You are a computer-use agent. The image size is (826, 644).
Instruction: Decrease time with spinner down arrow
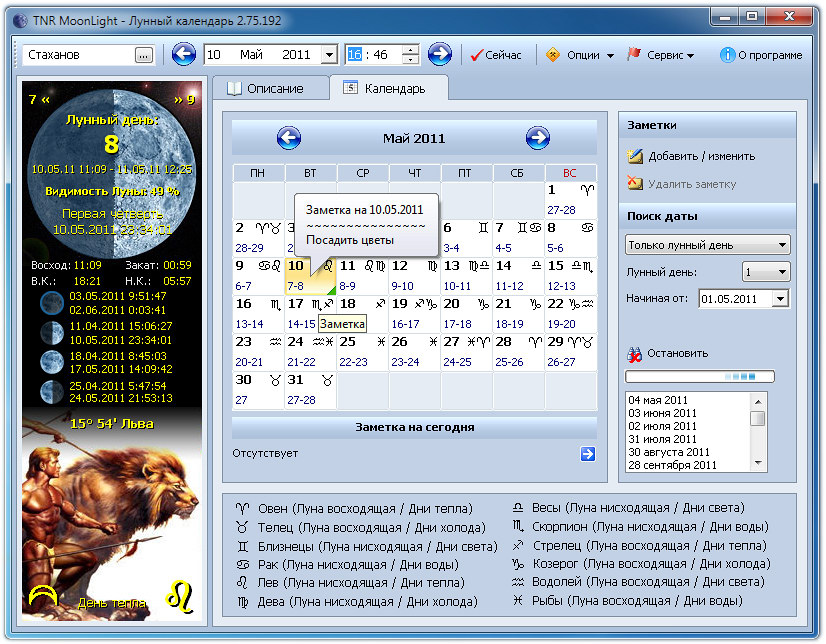[x=410, y=60]
